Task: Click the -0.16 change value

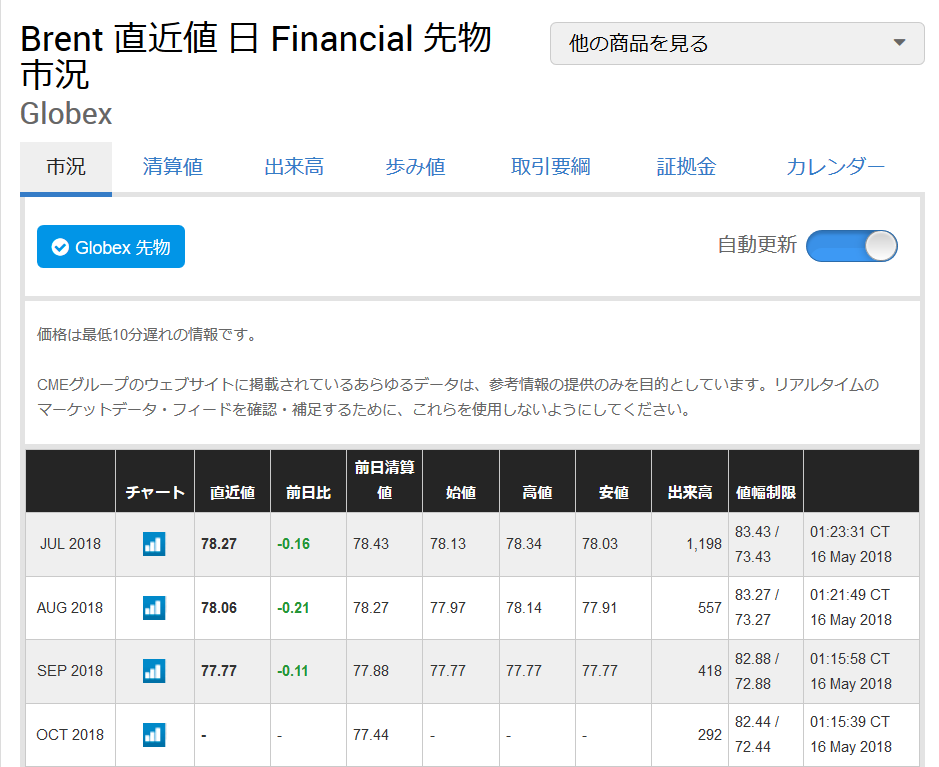Action: tap(293, 544)
